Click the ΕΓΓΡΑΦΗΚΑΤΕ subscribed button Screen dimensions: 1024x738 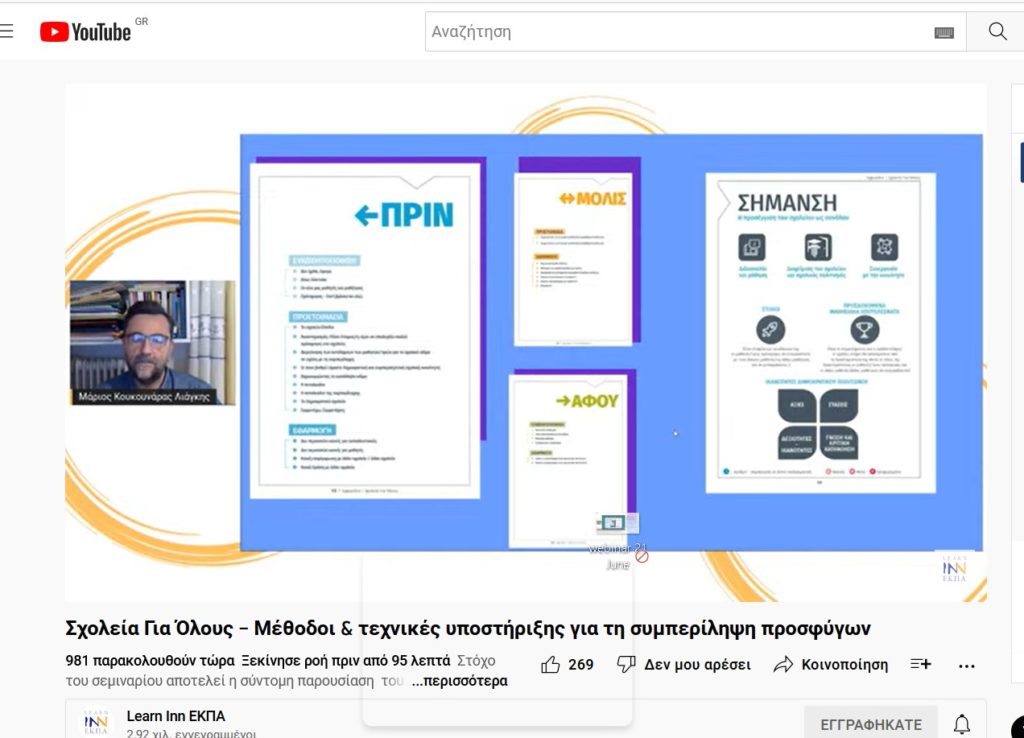pos(871,724)
